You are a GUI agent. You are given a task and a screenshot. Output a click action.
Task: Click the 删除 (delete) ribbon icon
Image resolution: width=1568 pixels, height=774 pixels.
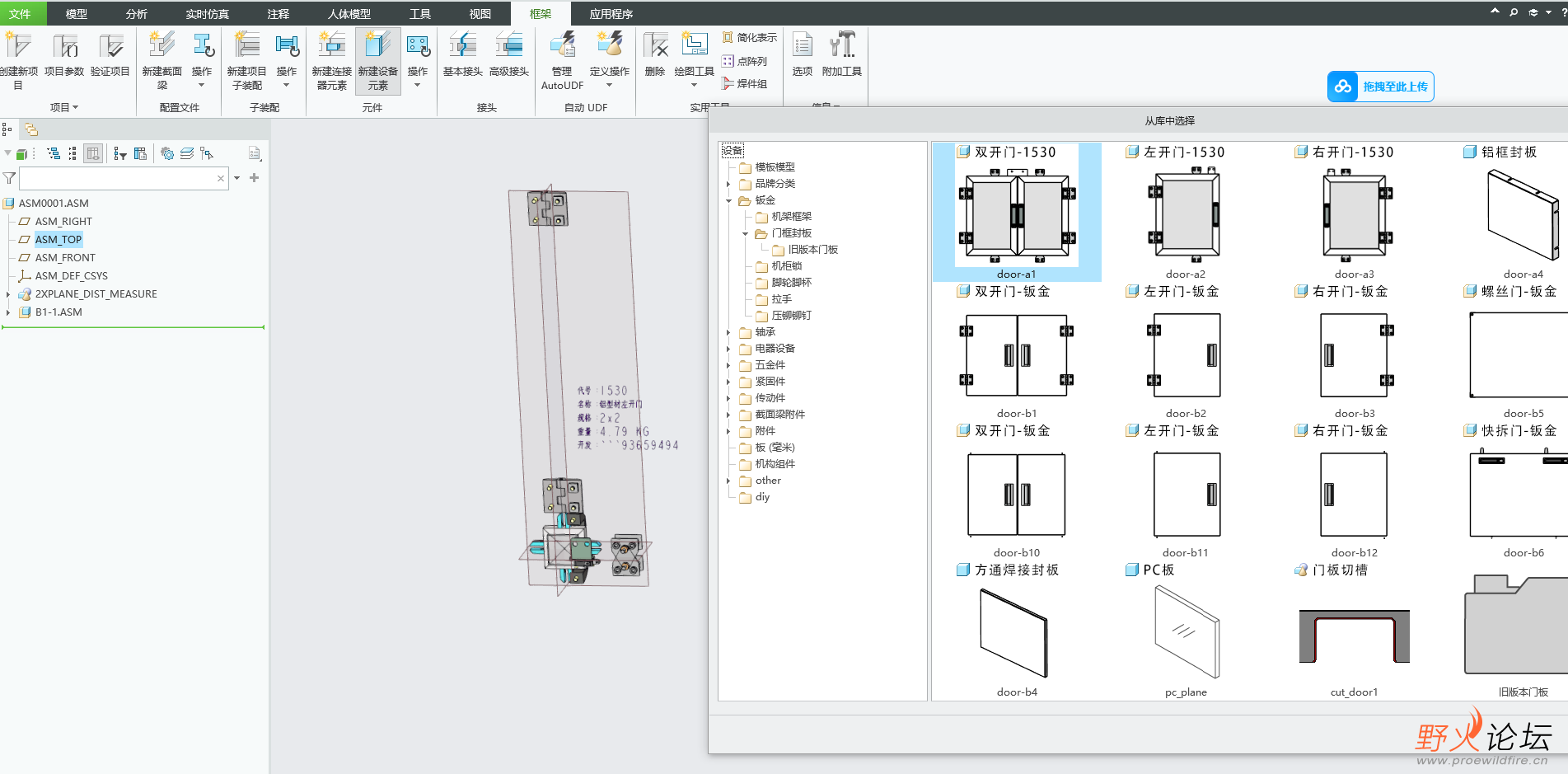point(655,54)
